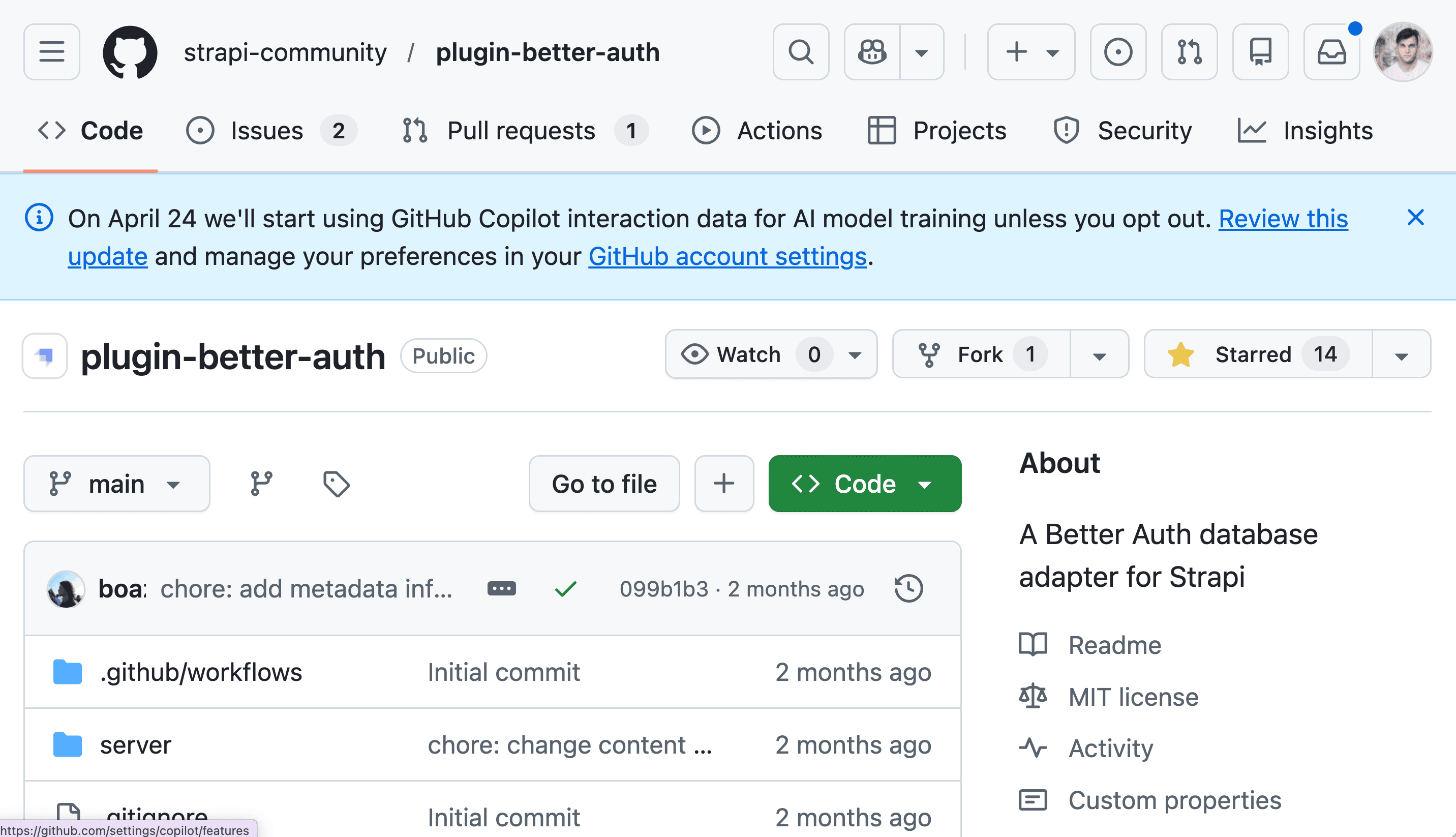Click plugin-better-auth in the breadcrumb
1456x837 pixels.
click(548, 52)
